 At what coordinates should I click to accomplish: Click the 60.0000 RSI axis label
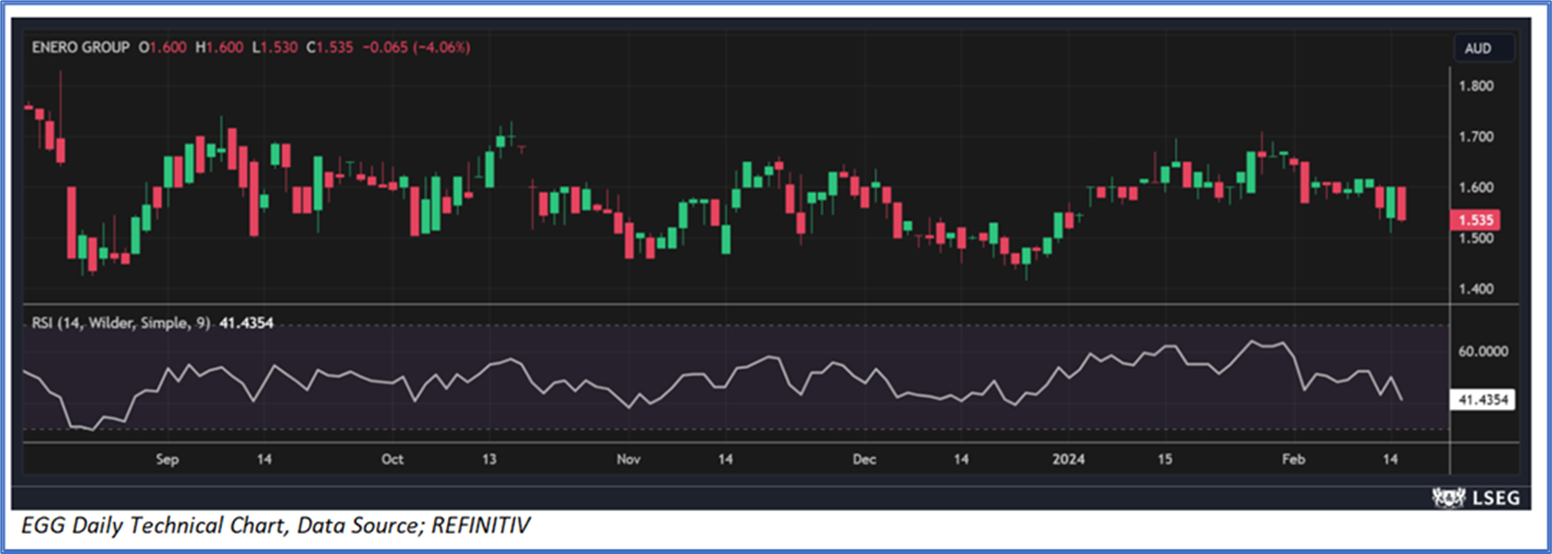[1483, 352]
